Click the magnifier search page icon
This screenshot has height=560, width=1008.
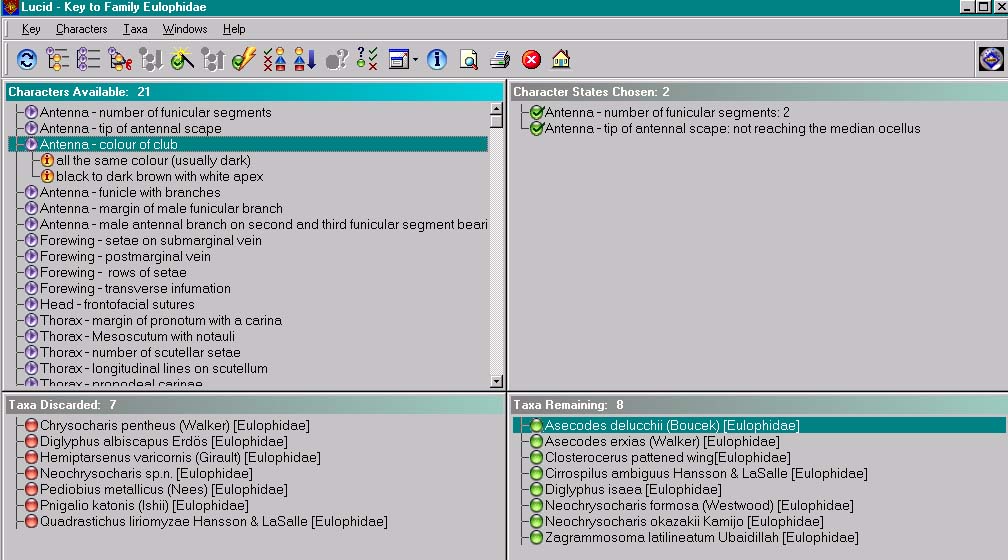[468, 60]
